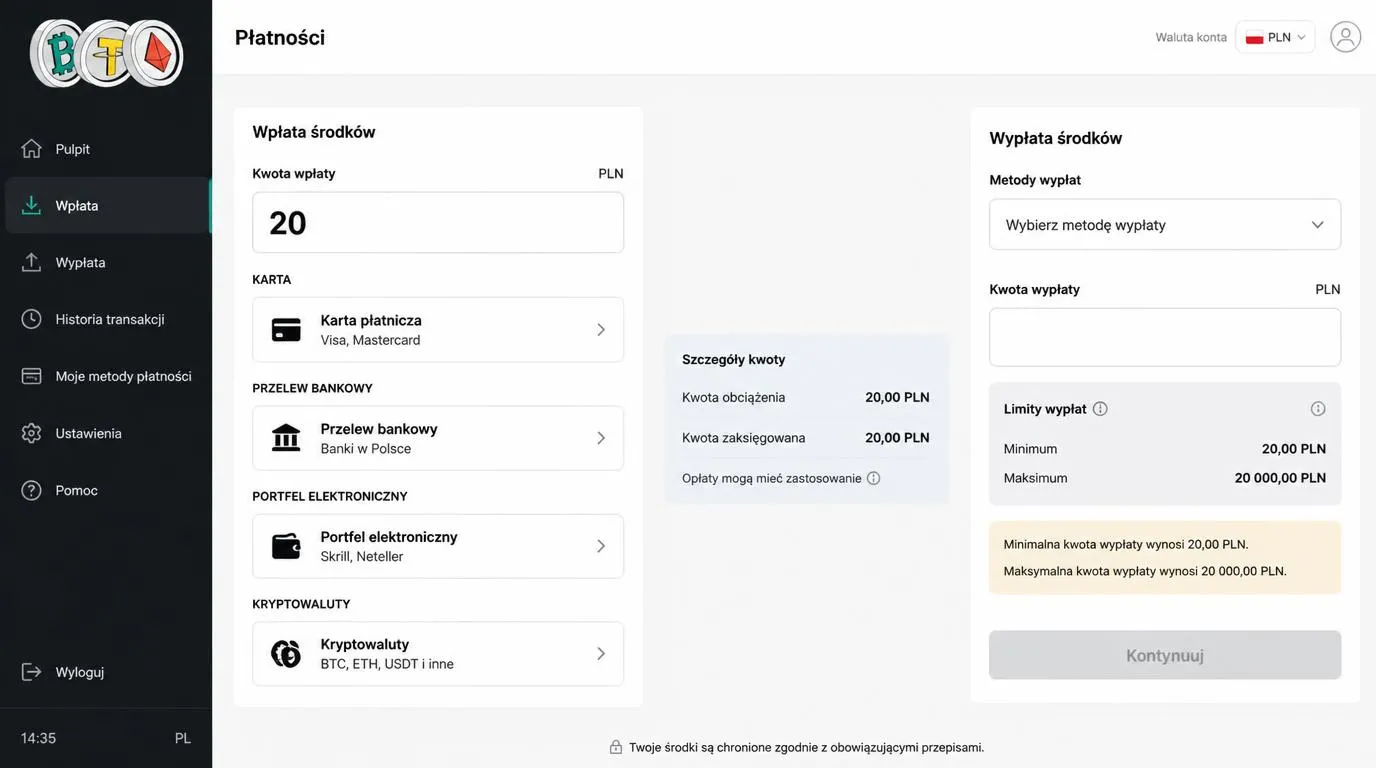Open the Wybierz metodę wypłaty dropdown

(x=1165, y=225)
